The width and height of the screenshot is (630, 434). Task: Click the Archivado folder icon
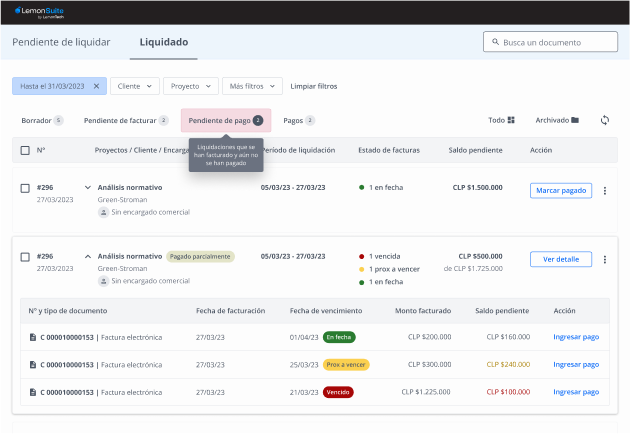click(x=575, y=120)
